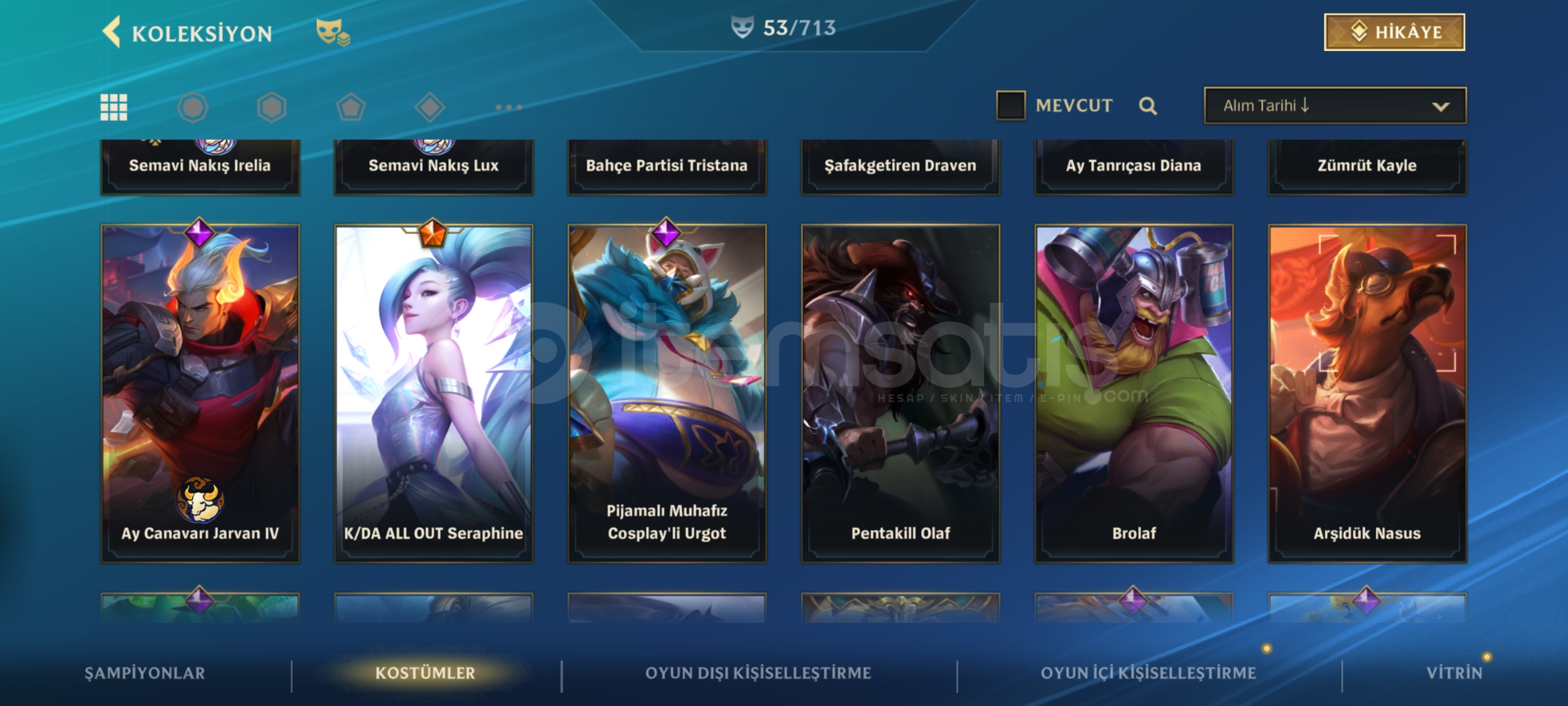Open the Pentakill Olaf skin card
Image resolution: width=1568 pixels, height=706 pixels.
click(x=901, y=394)
